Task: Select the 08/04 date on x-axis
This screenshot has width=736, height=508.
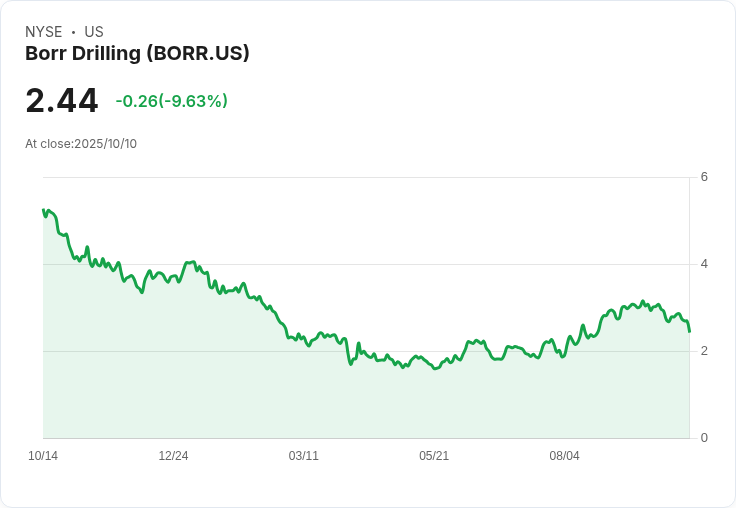Action: 564,456
